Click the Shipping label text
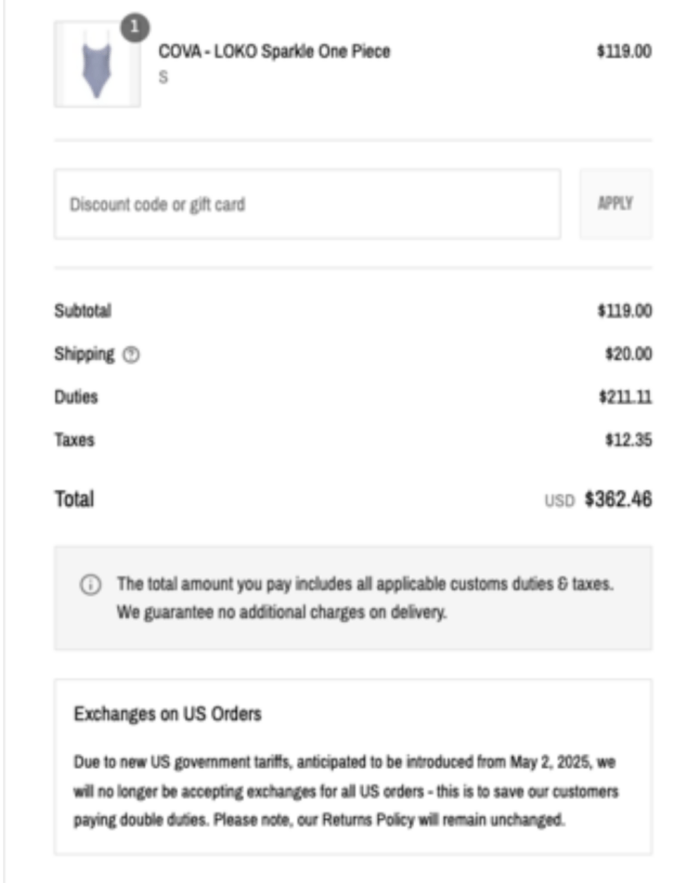 coord(84,354)
